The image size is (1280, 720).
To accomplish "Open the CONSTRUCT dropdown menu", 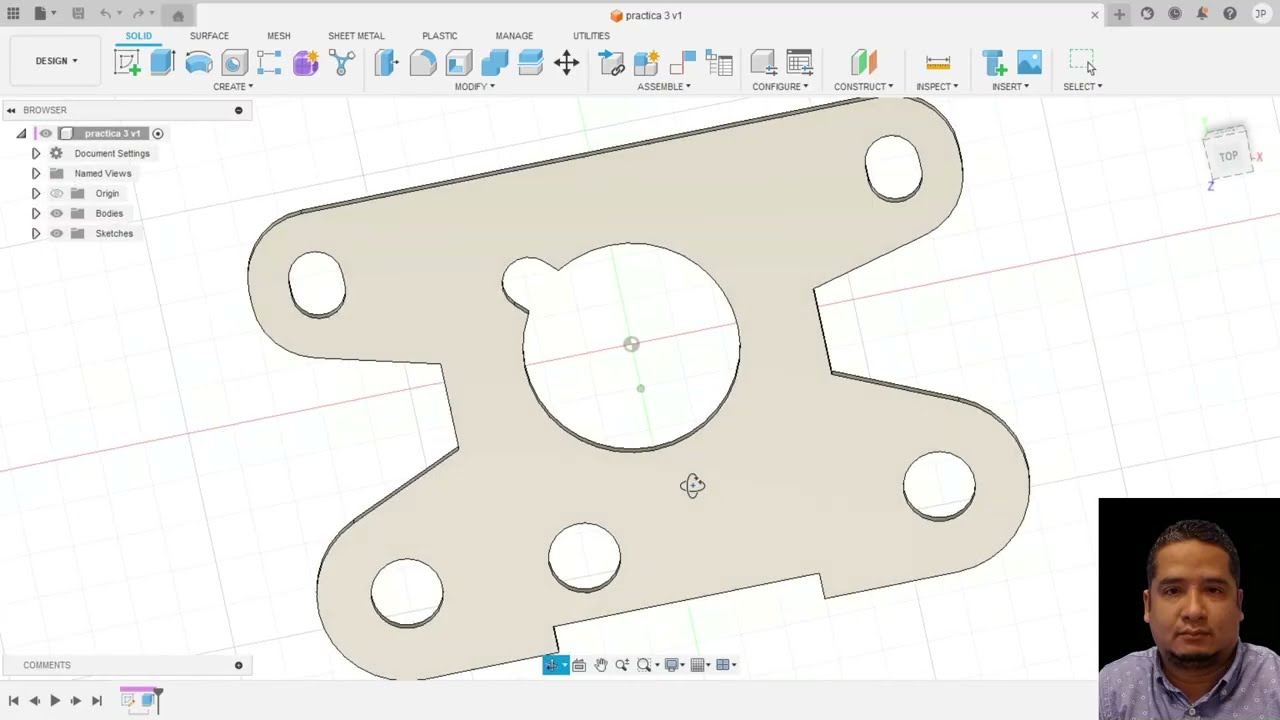I will click(864, 86).
